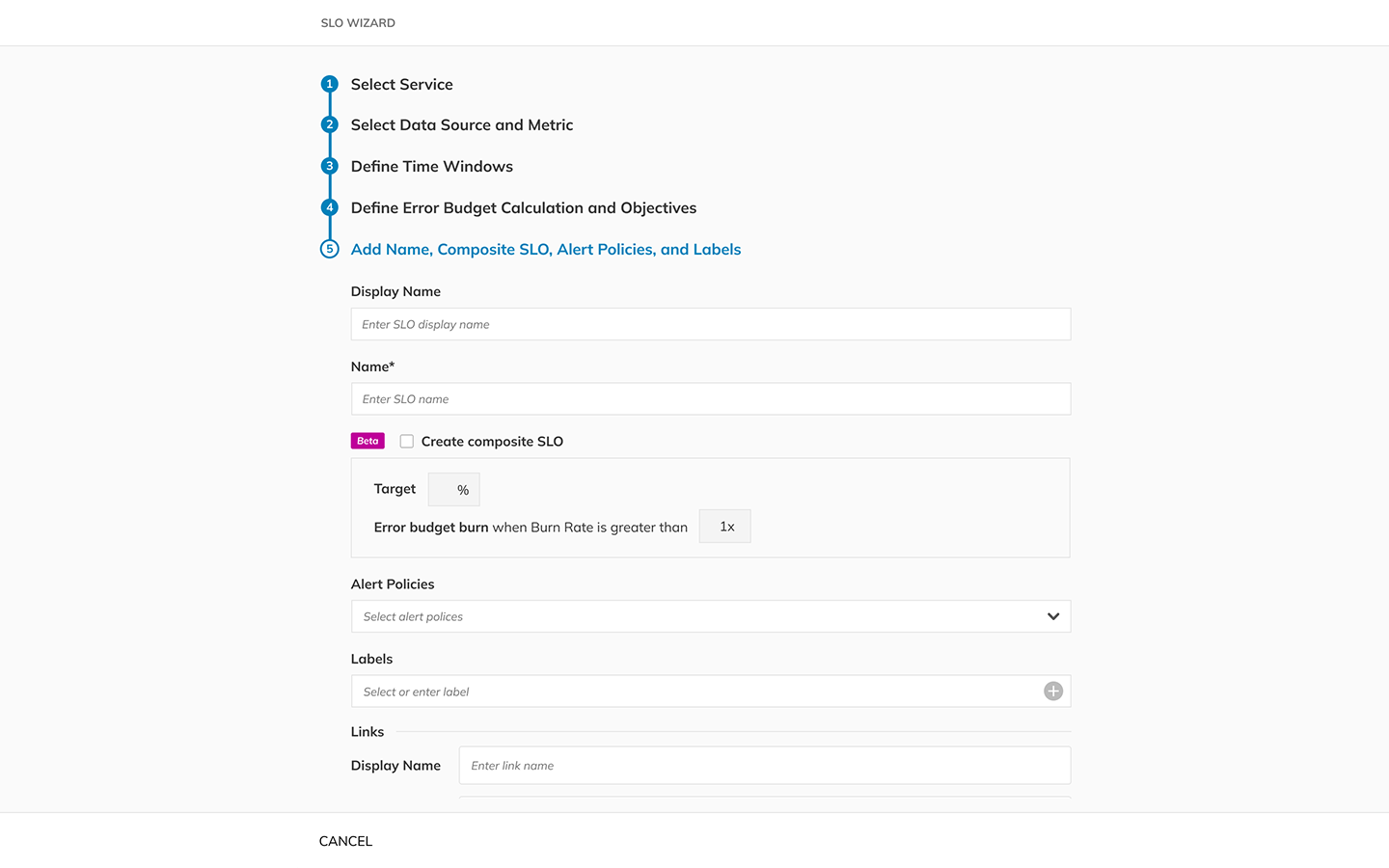Click Add Name, Composite SLO step heading
The width and height of the screenshot is (1389, 868).
tap(545, 250)
